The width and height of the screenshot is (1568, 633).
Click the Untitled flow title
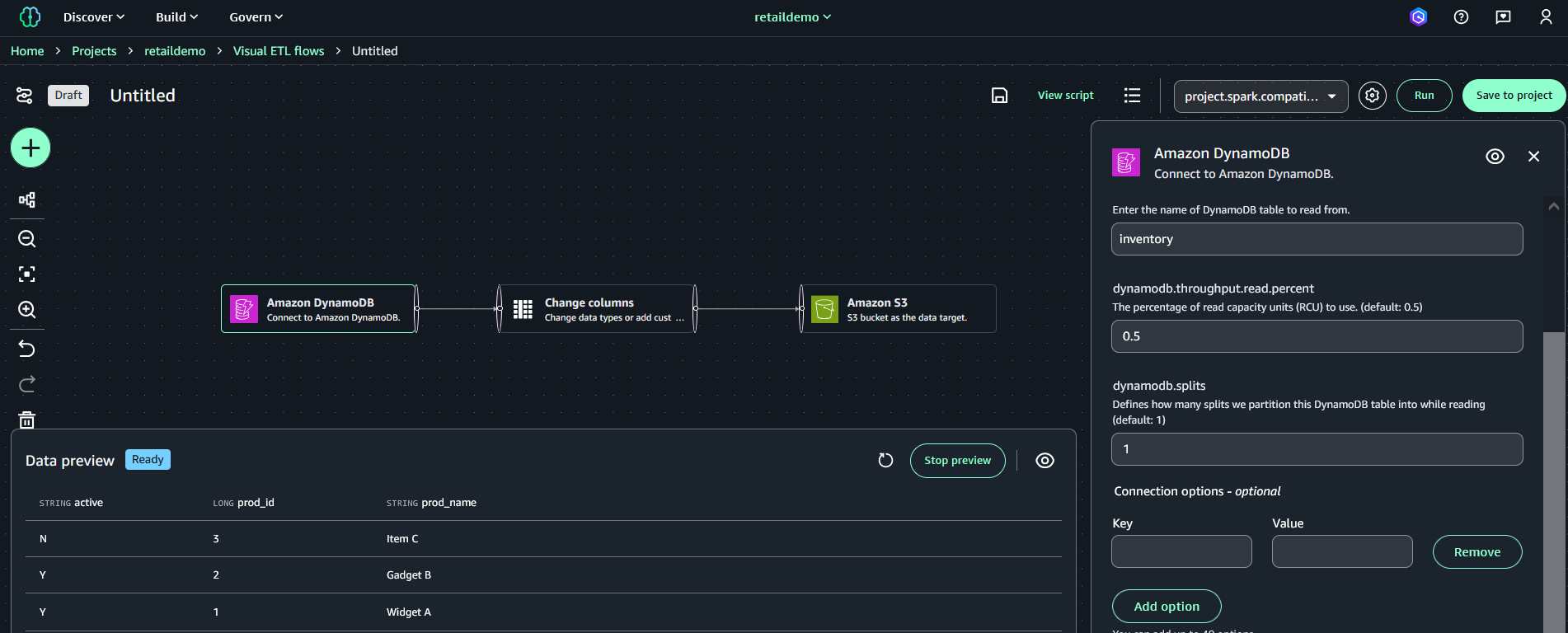coord(143,96)
